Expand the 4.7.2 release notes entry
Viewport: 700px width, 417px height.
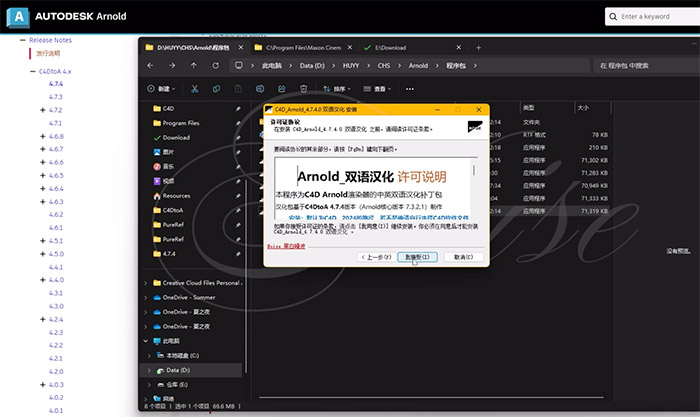tap(42, 110)
